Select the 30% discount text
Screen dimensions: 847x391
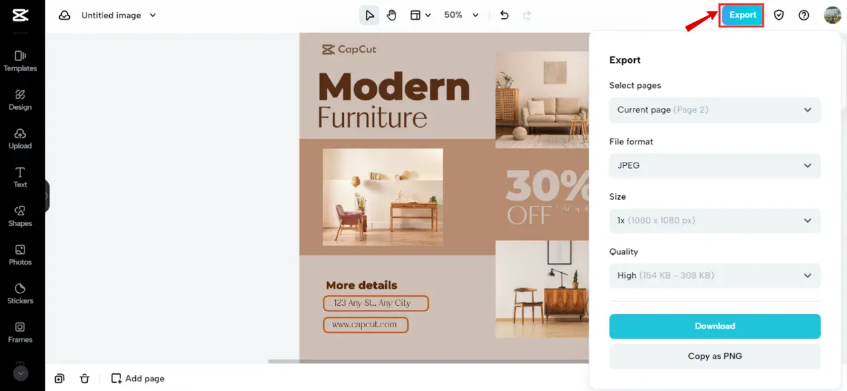547,185
